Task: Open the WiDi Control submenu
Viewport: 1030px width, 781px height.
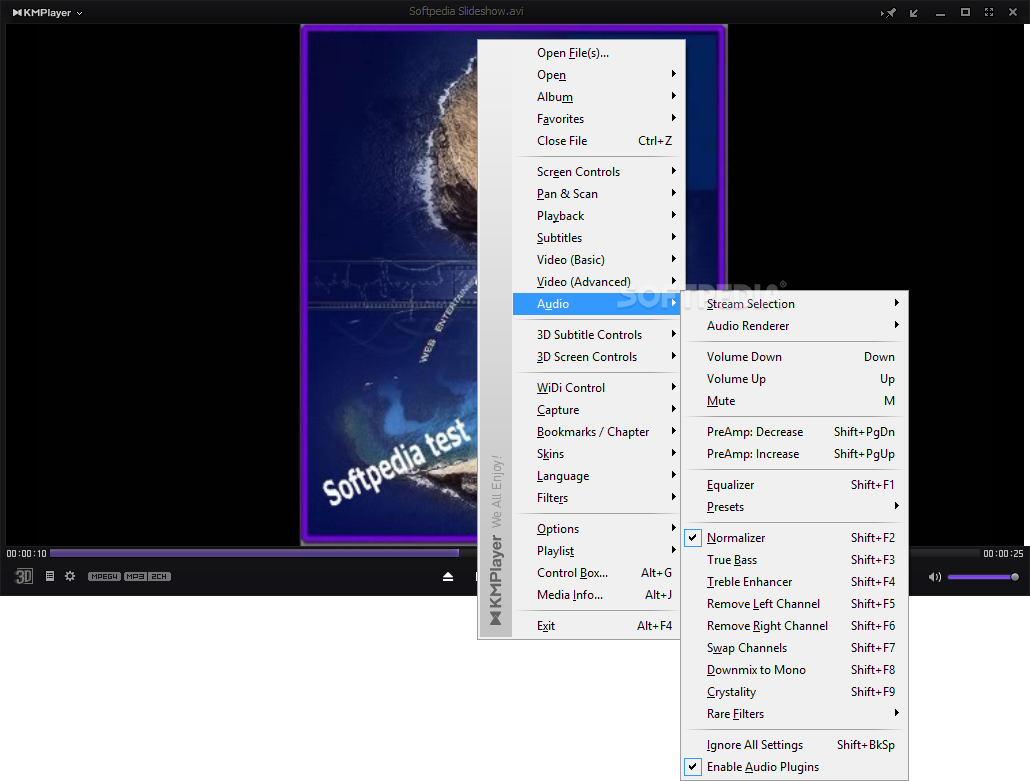Action: (596, 388)
